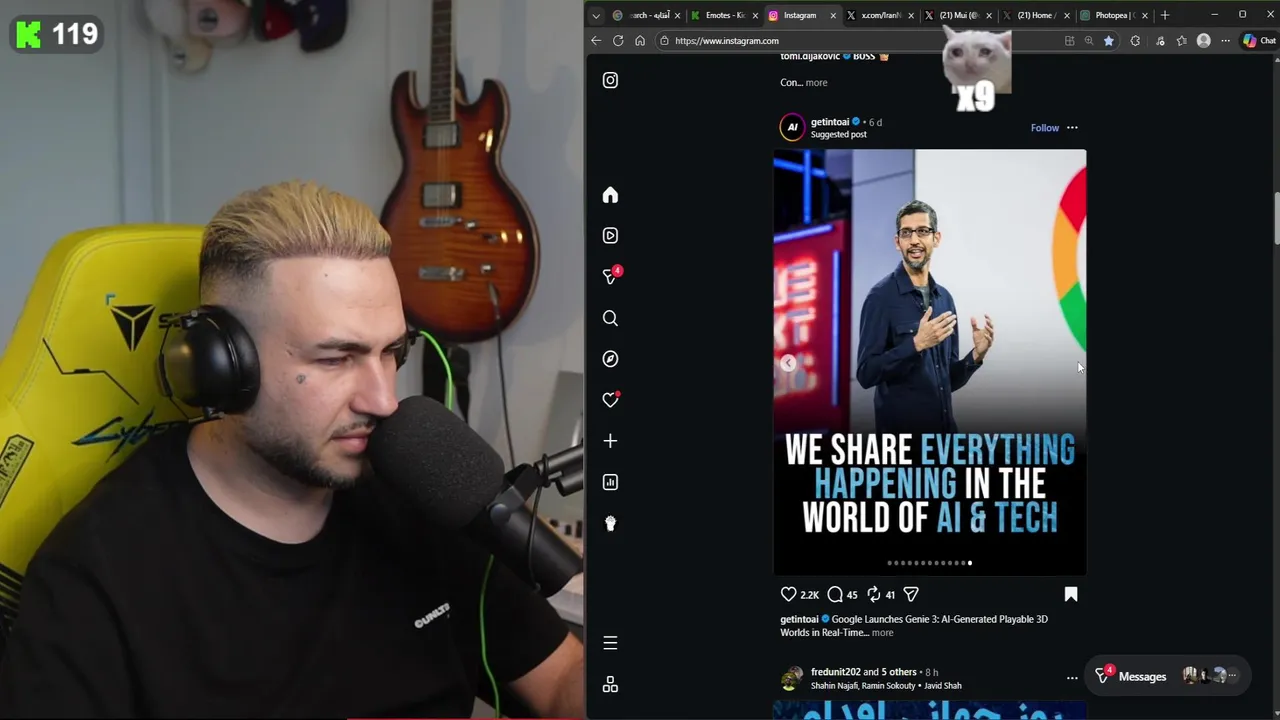
Task: Follow the getintoai account
Action: click(x=1045, y=128)
